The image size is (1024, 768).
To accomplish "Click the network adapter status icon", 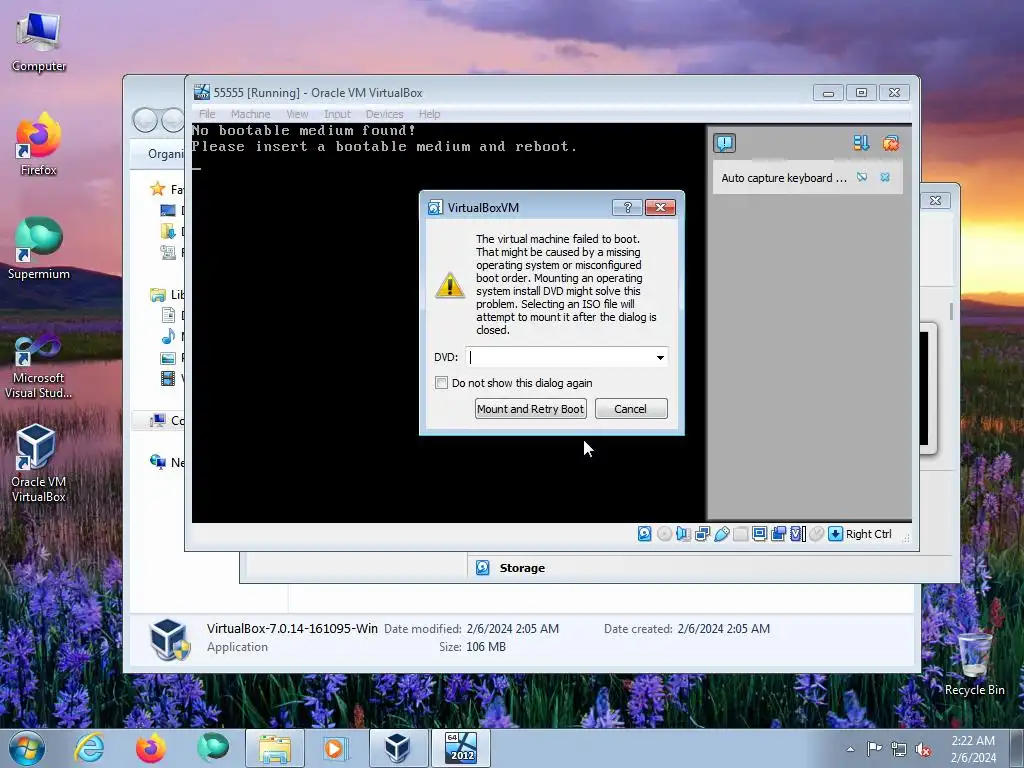I will (703, 534).
